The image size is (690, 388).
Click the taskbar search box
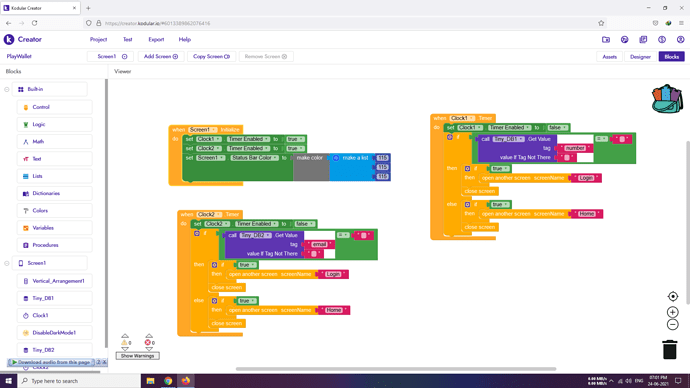click(79, 381)
